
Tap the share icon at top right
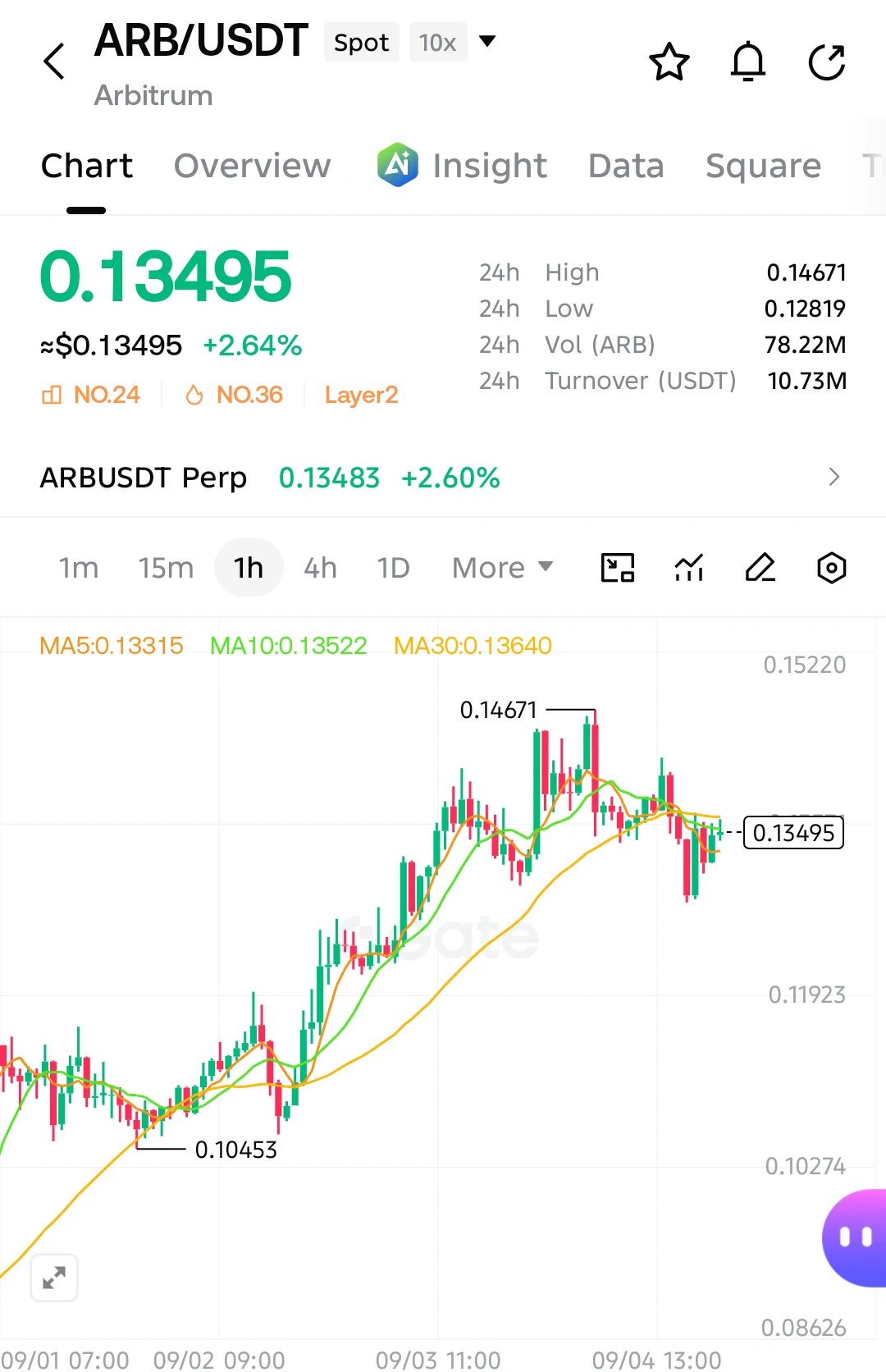coord(827,62)
